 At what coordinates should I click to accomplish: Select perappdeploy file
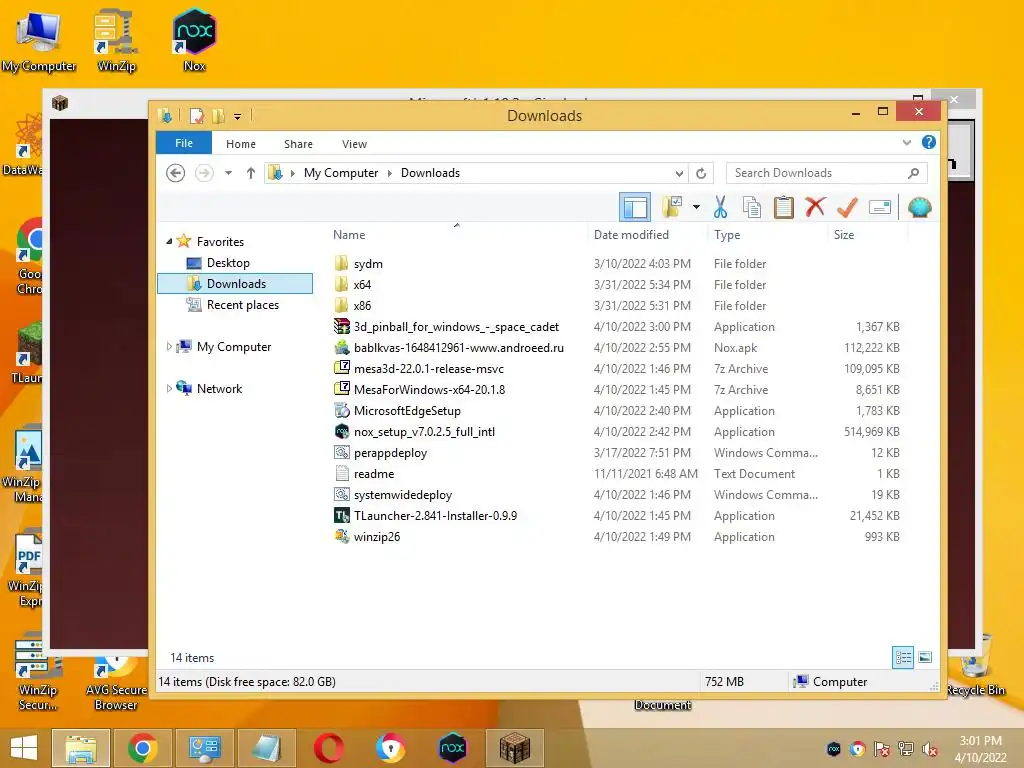pyautogui.click(x=390, y=453)
